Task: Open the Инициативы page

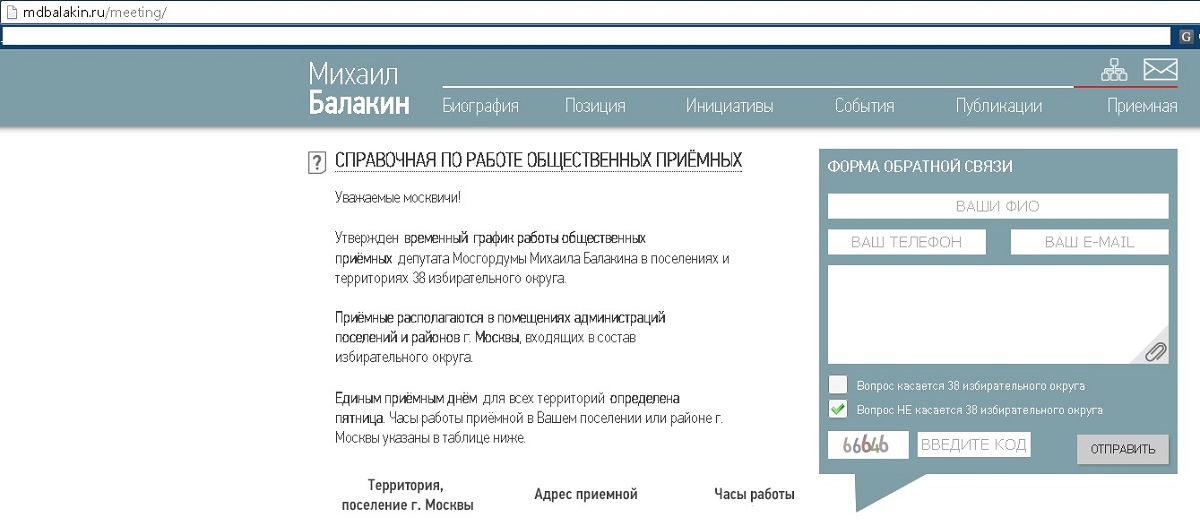Action: coord(729,106)
